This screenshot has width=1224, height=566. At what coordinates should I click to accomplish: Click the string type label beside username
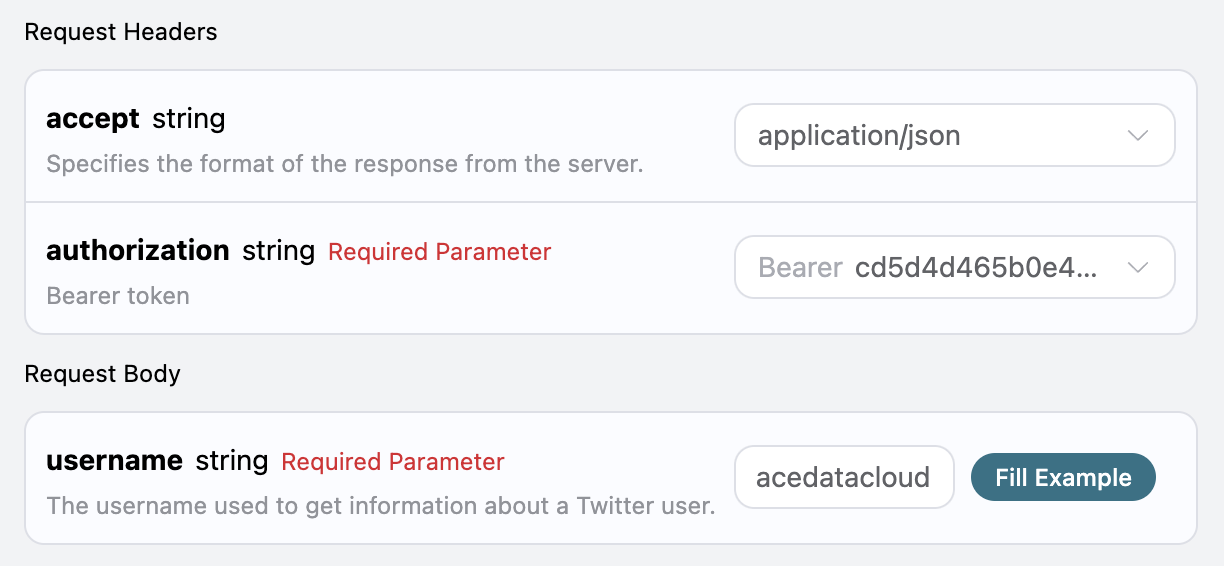(x=232, y=462)
